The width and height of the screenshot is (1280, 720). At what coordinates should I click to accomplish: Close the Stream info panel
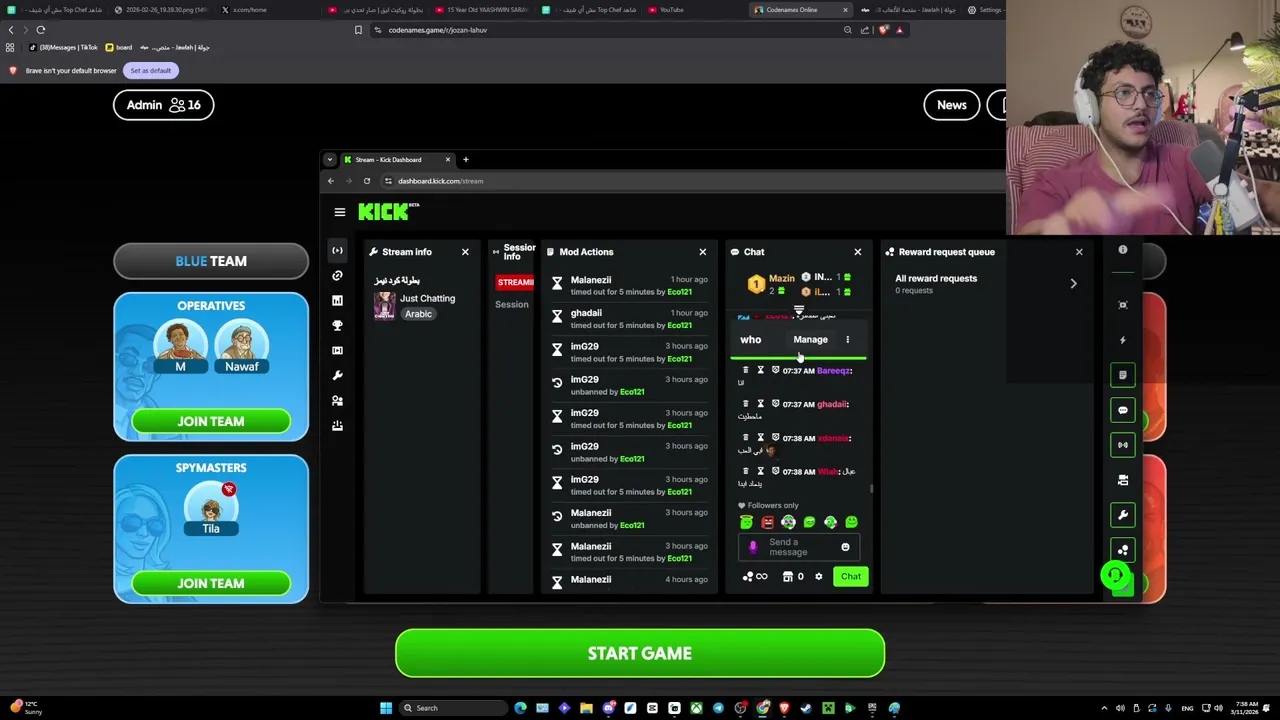[465, 252]
